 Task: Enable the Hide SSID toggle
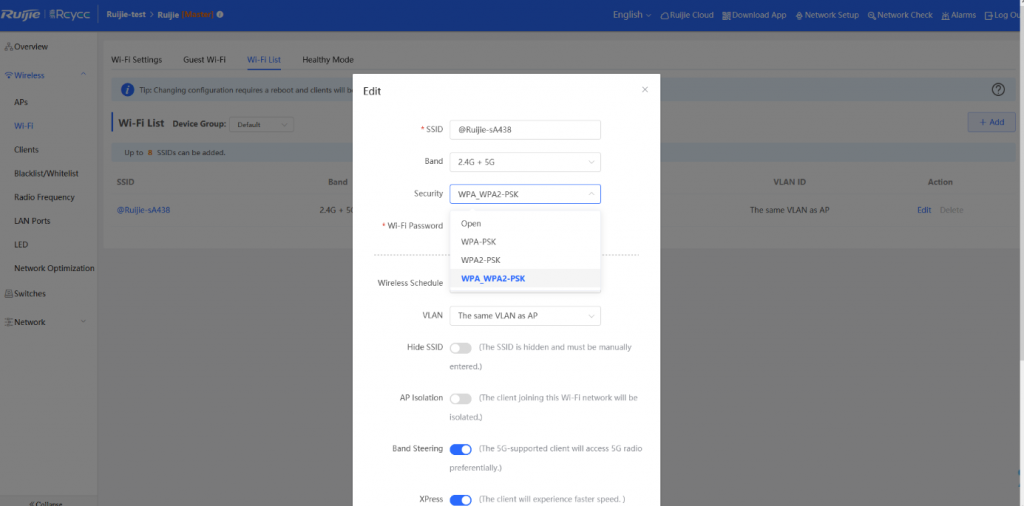[x=460, y=348]
